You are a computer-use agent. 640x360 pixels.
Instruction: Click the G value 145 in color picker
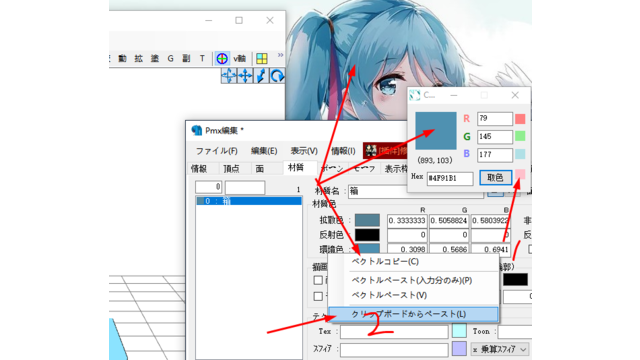(x=495, y=137)
